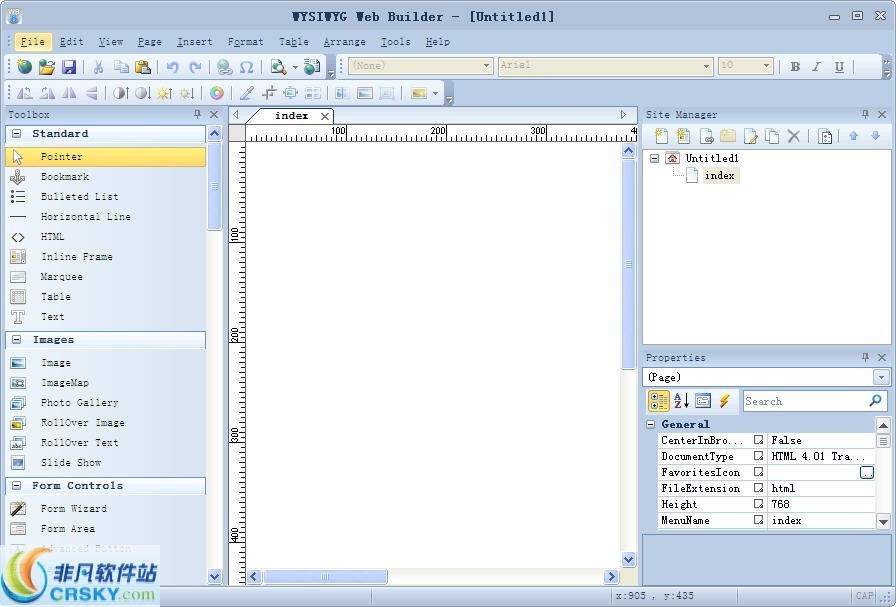The image size is (896, 607).
Task: Publish the site with the globe-pages icon
Action: coord(312,67)
